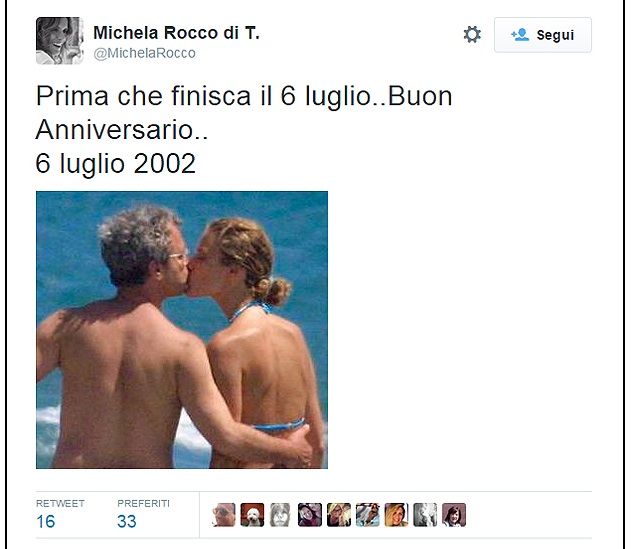Screen dimensions: 634x549
Task: Open the list of 16 retweets
Action: [x=45, y=522]
